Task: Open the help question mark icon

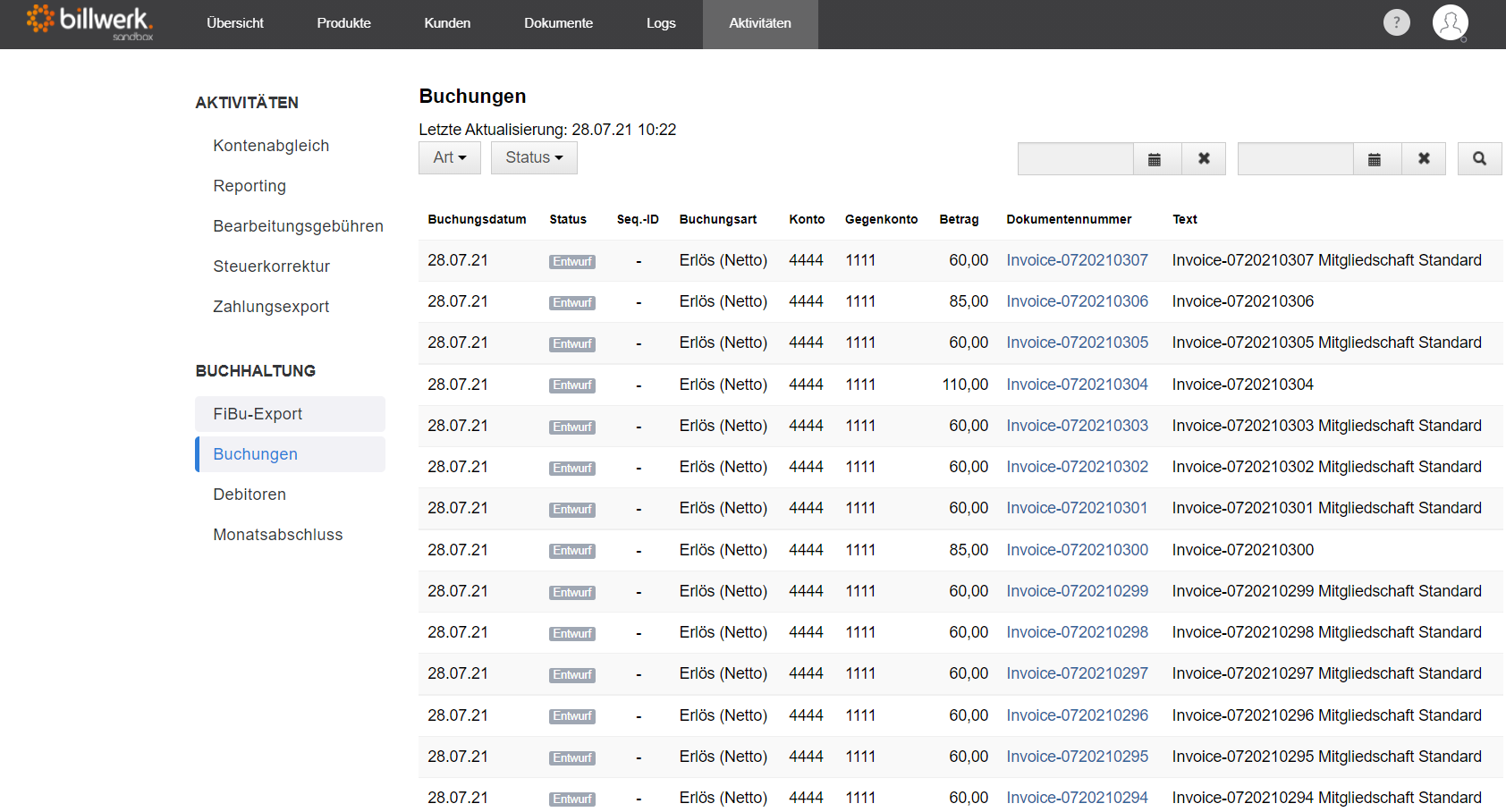Action: tap(1396, 22)
